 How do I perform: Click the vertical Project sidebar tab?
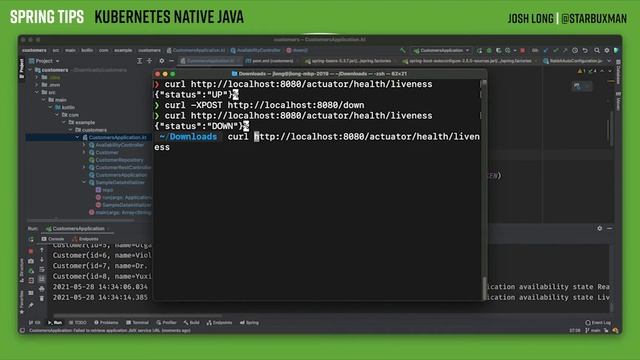[22, 68]
